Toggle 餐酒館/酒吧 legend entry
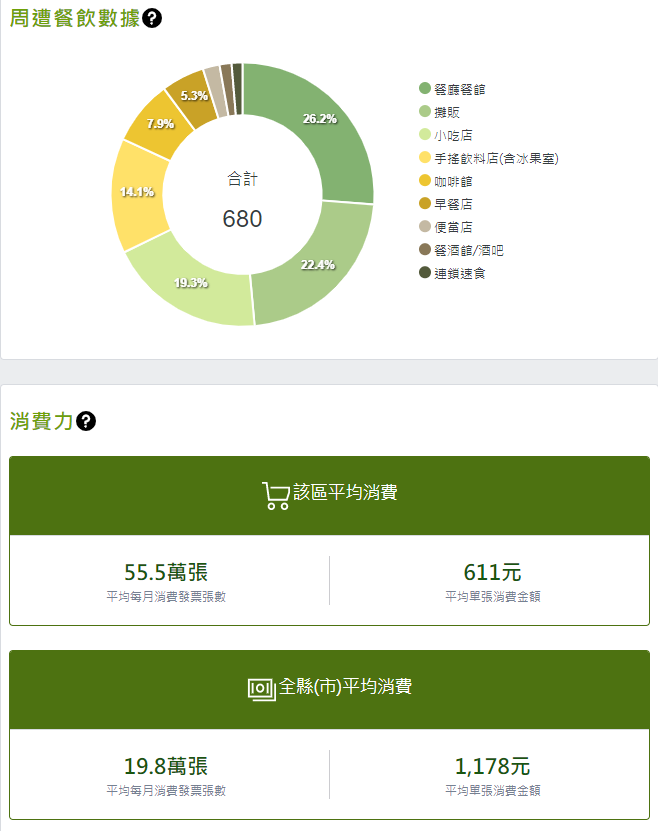The image size is (658, 831). [x=461, y=250]
